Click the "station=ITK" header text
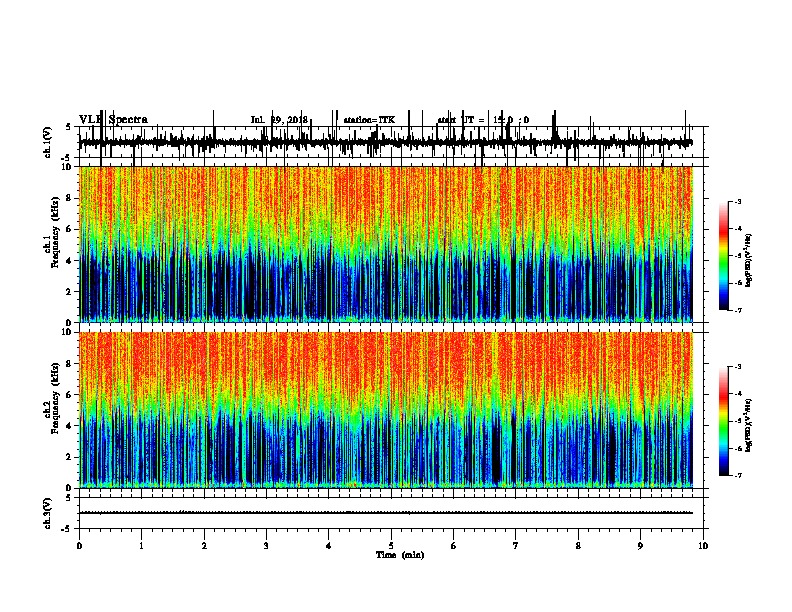 click(x=369, y=120)
